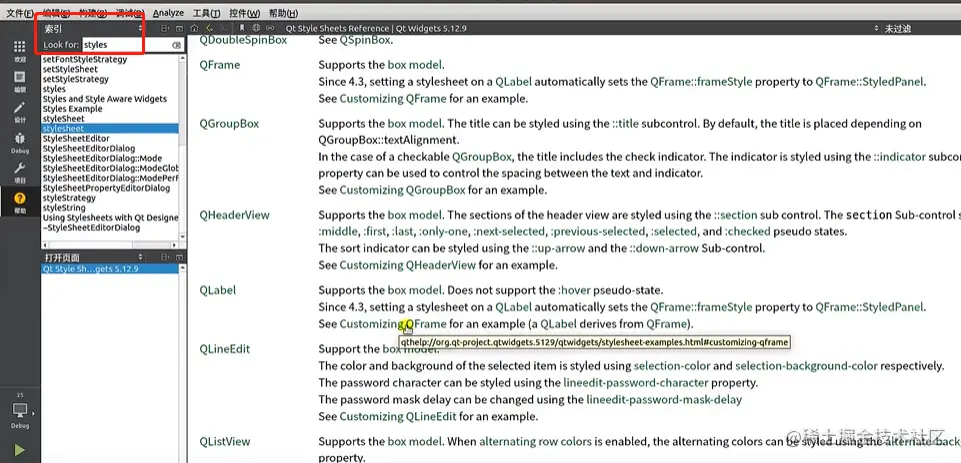Follow the ::up-arrow link
This screenshot has height=463, width=961.
[x=556, y=248]
